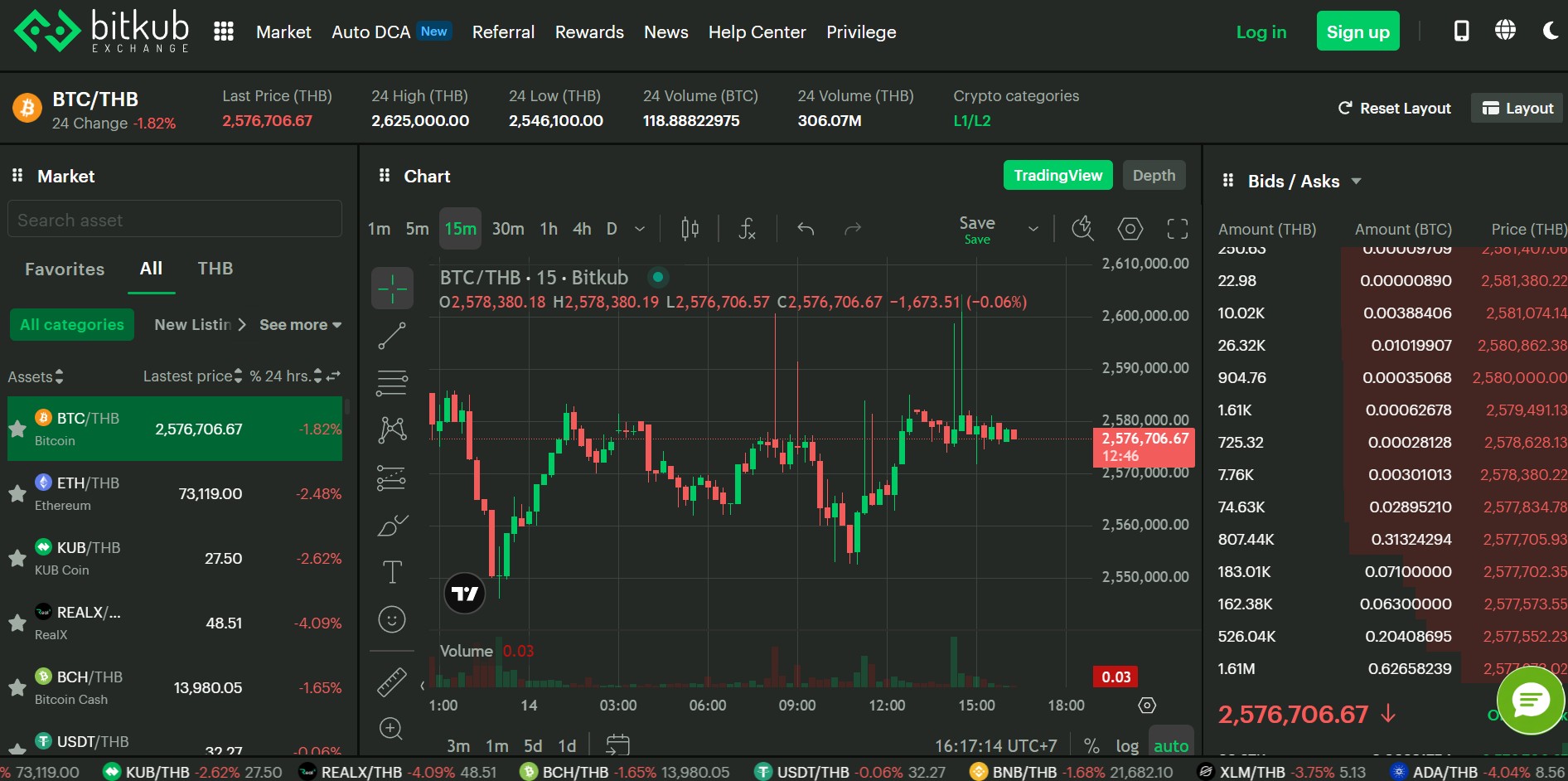Image resolution: width=1568 pixels, height=781 pixels.
Task: Sort market list by Lastest price
Action: point(192,376)
